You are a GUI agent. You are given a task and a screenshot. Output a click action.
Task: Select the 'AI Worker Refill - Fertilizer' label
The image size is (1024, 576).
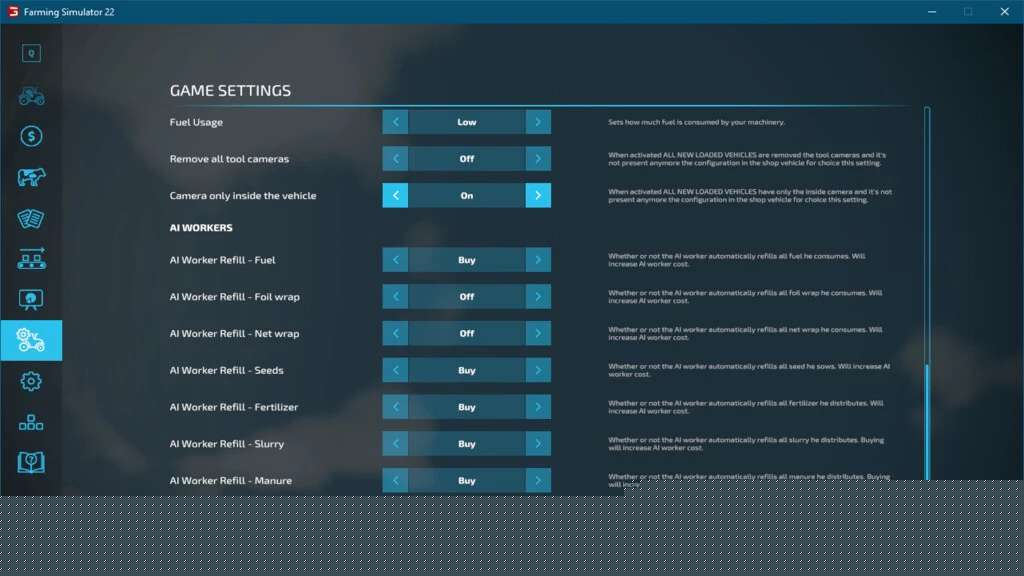[x=234, y=407]
